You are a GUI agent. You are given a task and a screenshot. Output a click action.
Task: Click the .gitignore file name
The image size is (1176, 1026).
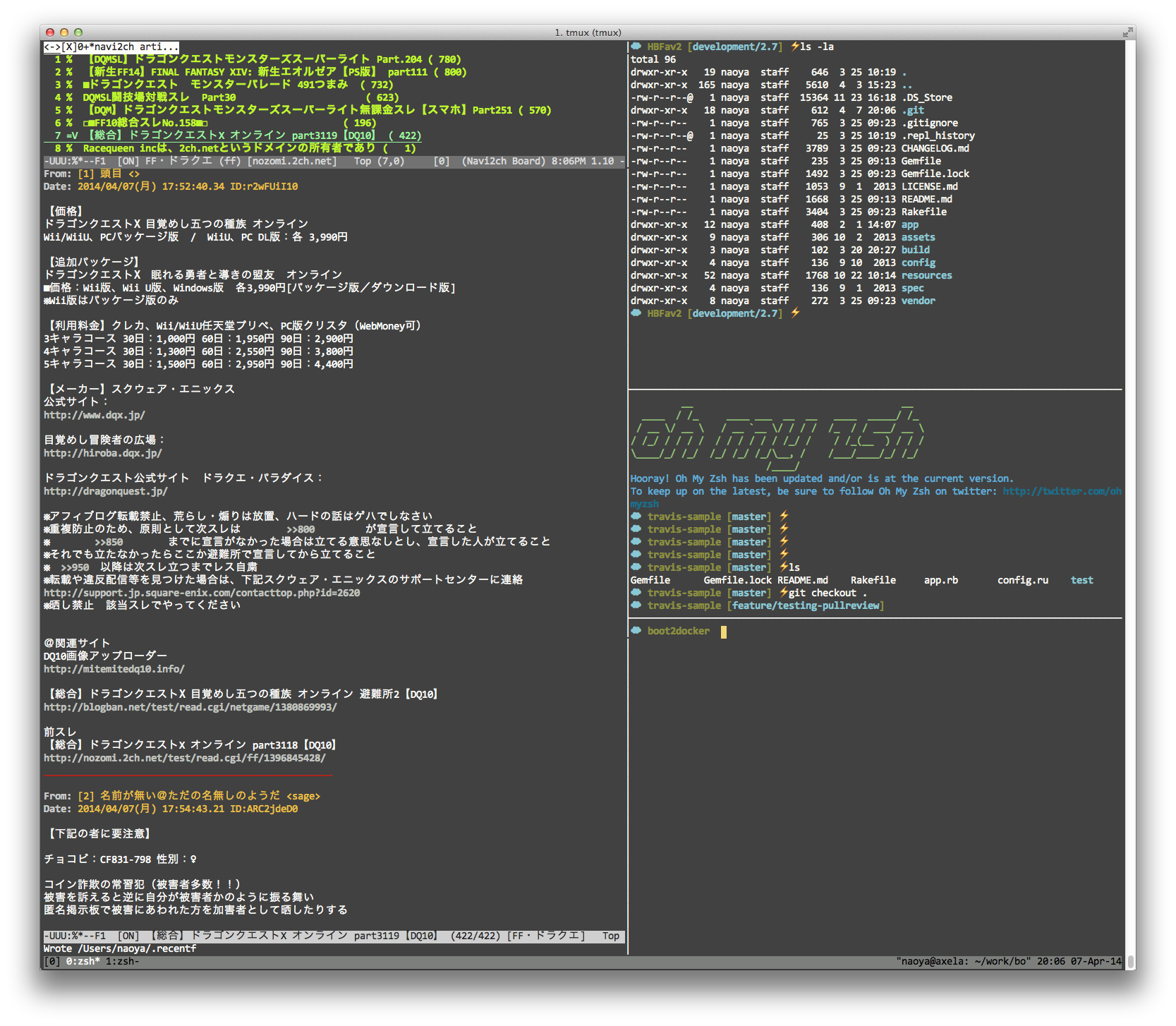pos(930,123)
